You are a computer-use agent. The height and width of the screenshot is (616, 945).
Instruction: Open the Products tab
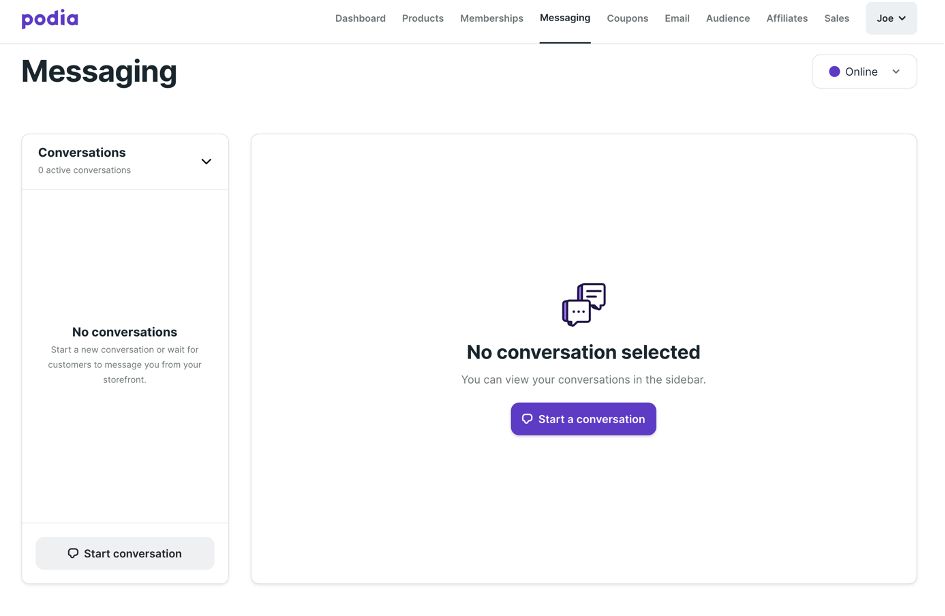pyautogui.click(x=422, y=18)
